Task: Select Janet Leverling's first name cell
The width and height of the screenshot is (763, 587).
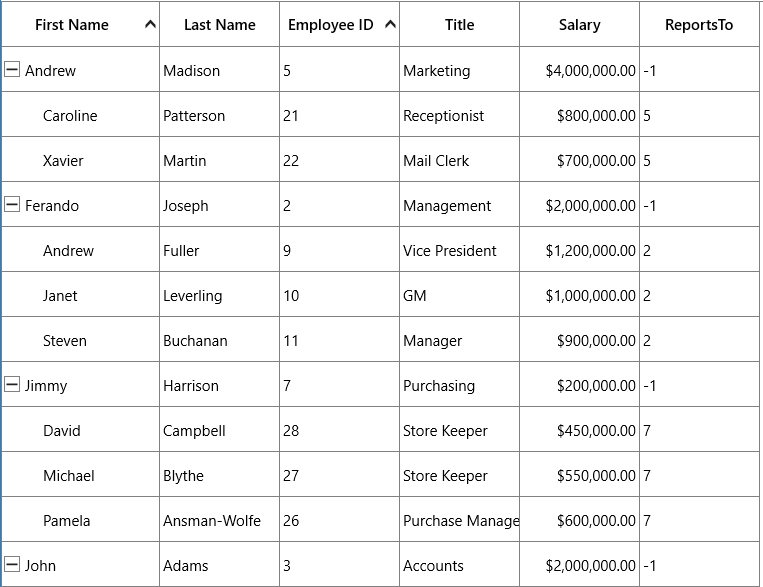Action: (x=81, y=295)
